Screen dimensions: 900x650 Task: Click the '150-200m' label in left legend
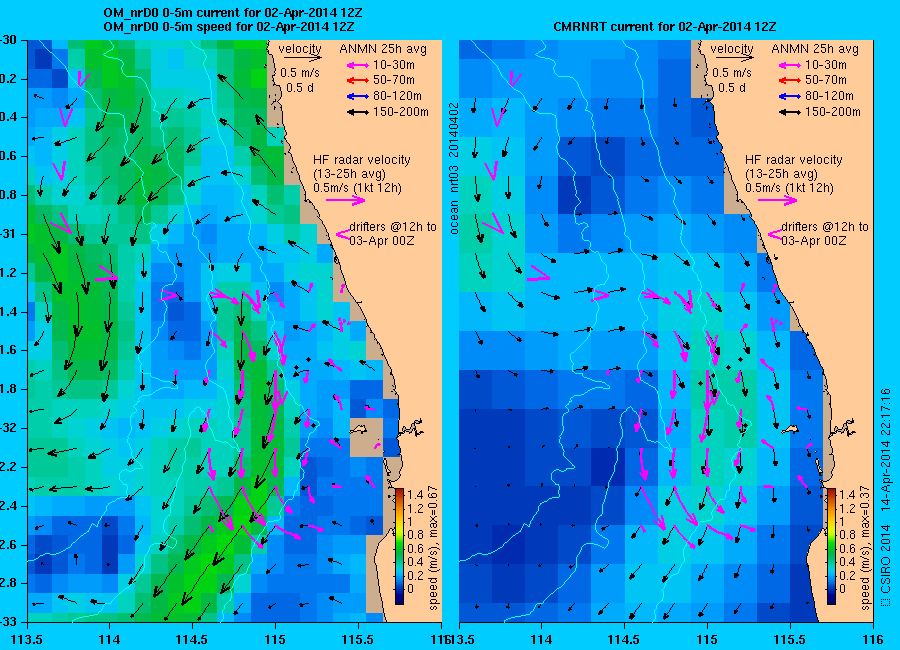401,112
